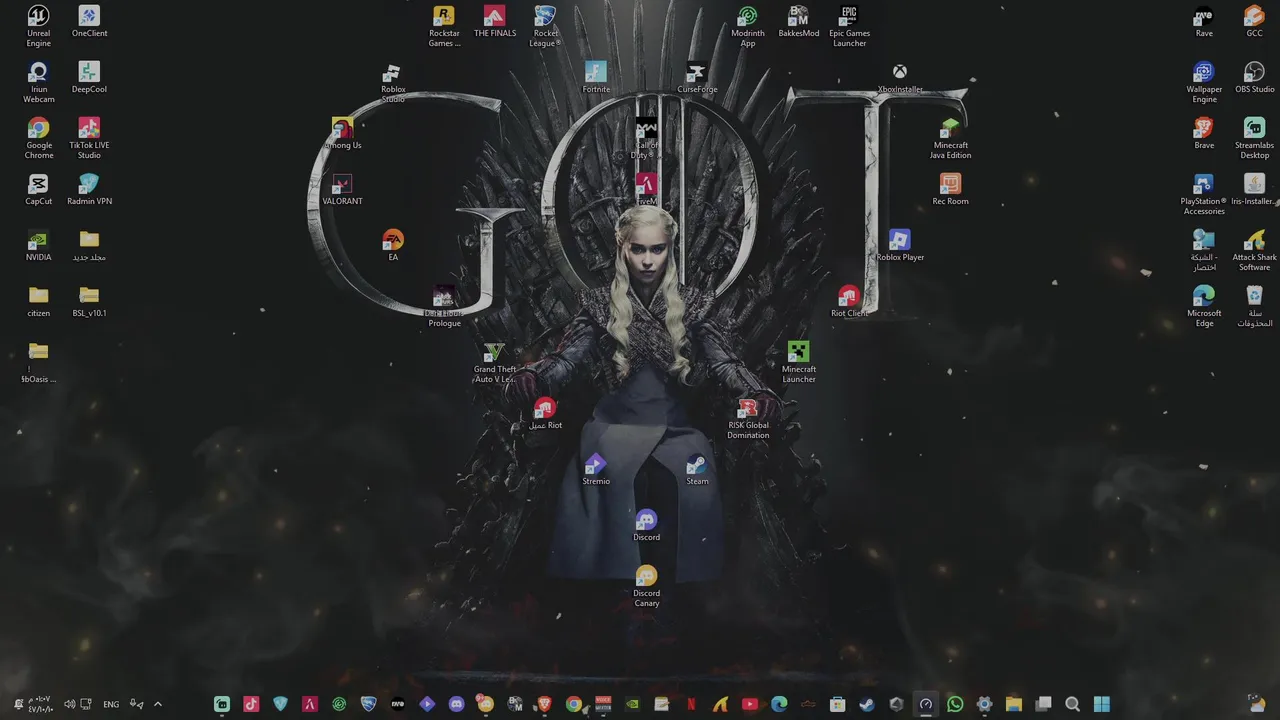
Task: Open the BakkesMod desktop shortcut
Action: pyautogui.click(x=798, y=22)
